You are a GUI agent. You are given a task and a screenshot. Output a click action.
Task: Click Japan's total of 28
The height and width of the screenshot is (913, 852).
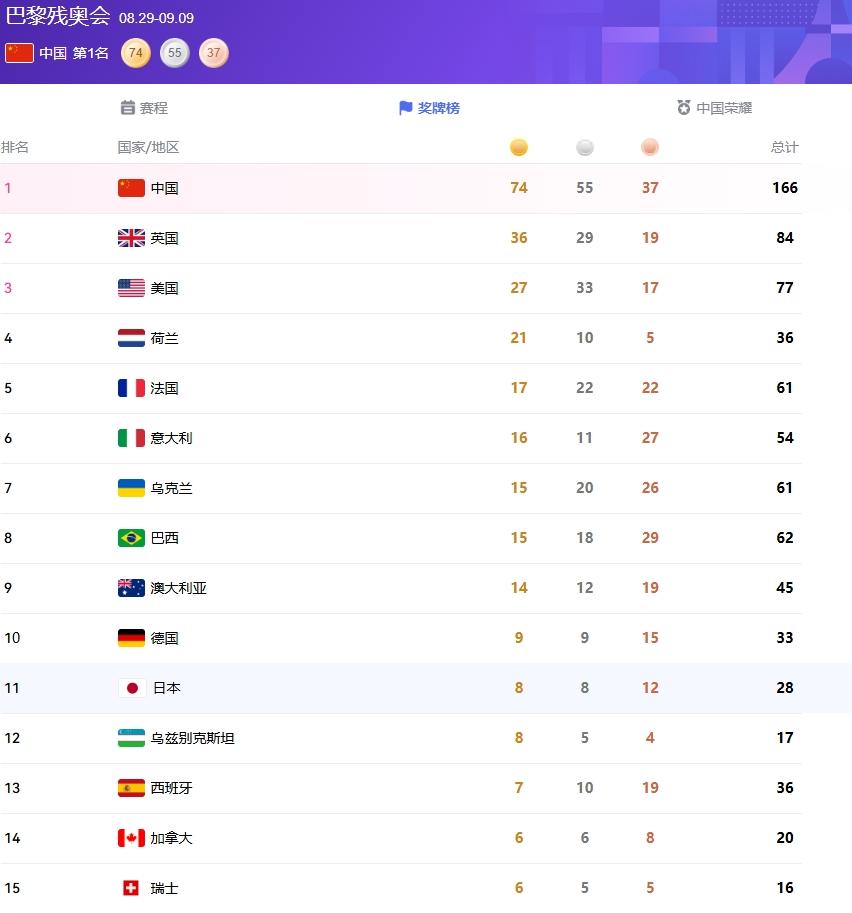pos(785,688)
